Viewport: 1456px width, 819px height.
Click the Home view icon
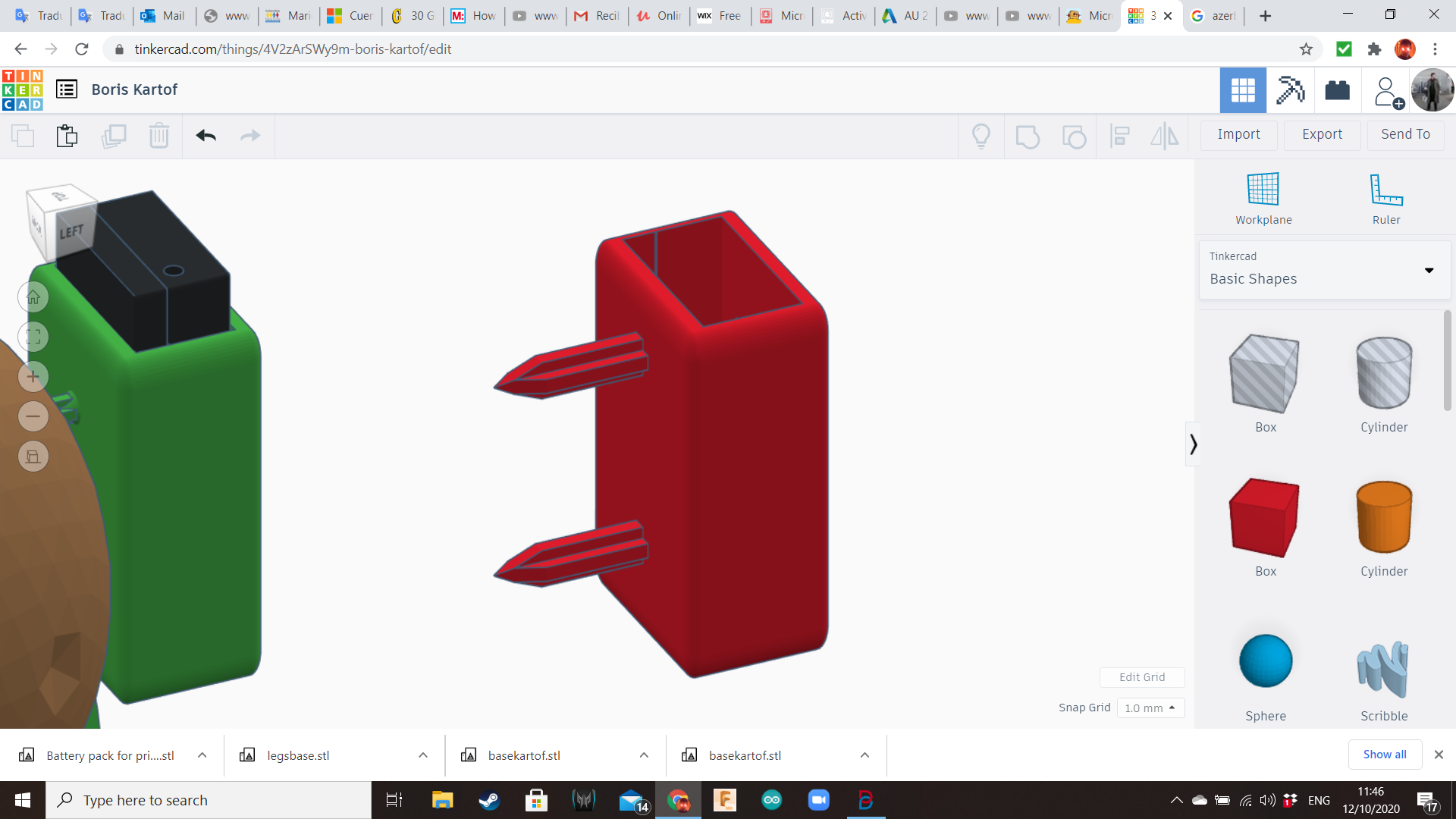click(33, 297)
